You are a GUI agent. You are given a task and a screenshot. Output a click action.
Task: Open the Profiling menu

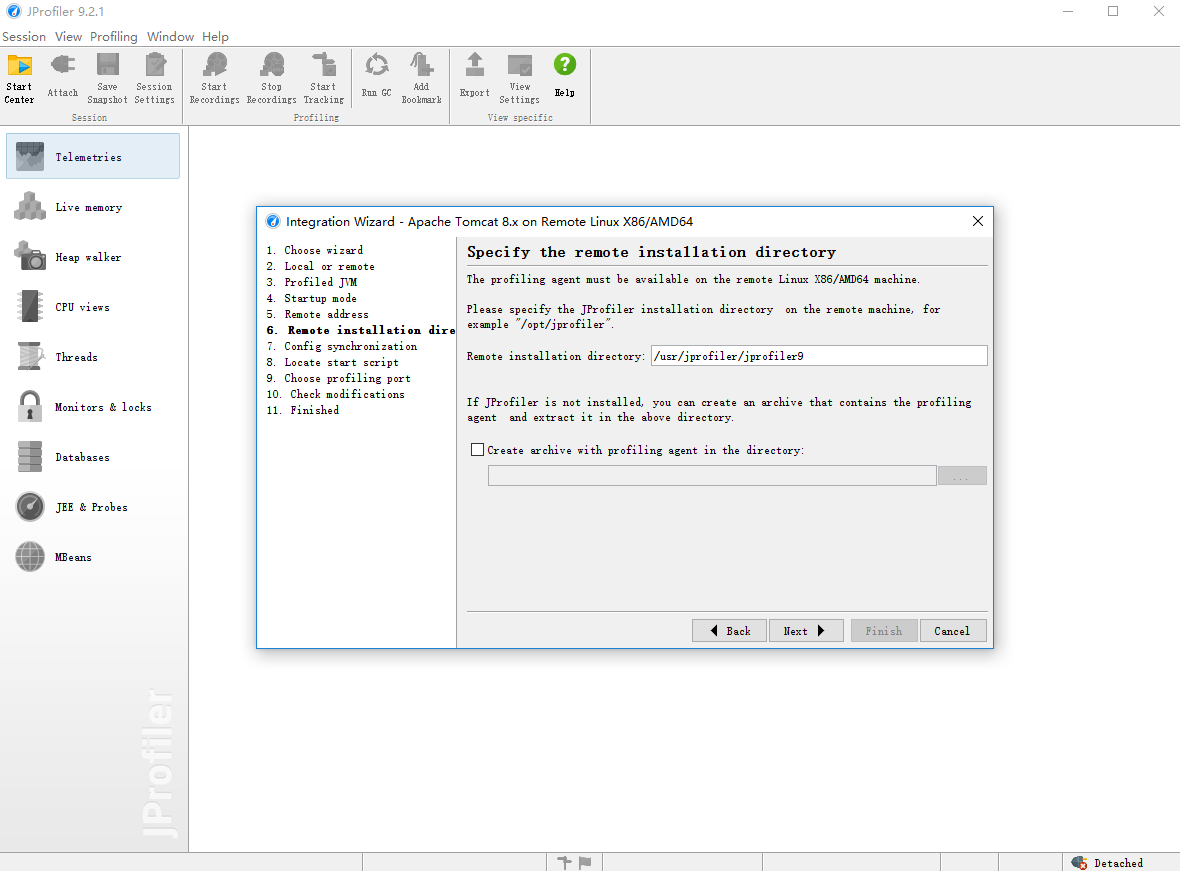pos(114,36)
